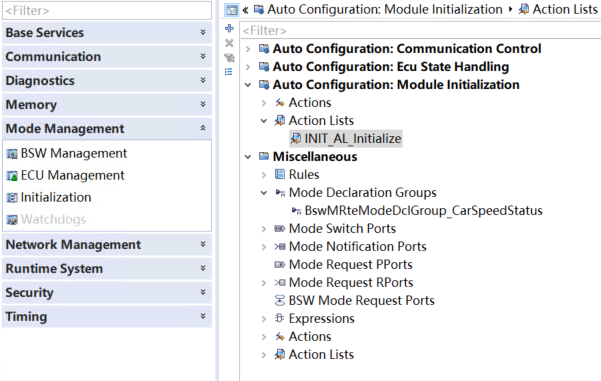This screenshot has width=601, height=381.
Task: Collapse Mode Management section
Action: [203, 128]
